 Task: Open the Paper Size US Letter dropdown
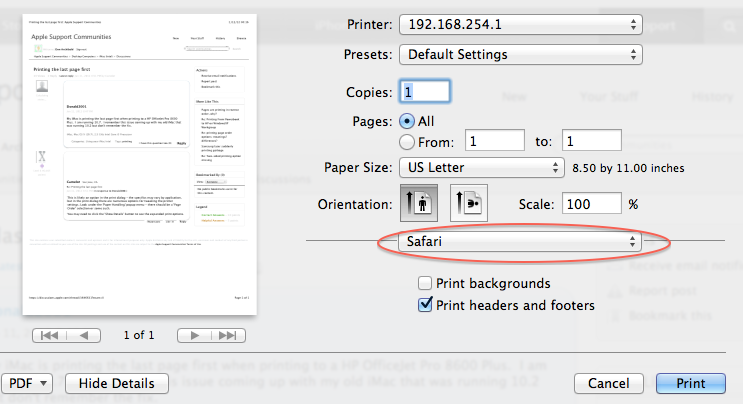click(482, 168)
